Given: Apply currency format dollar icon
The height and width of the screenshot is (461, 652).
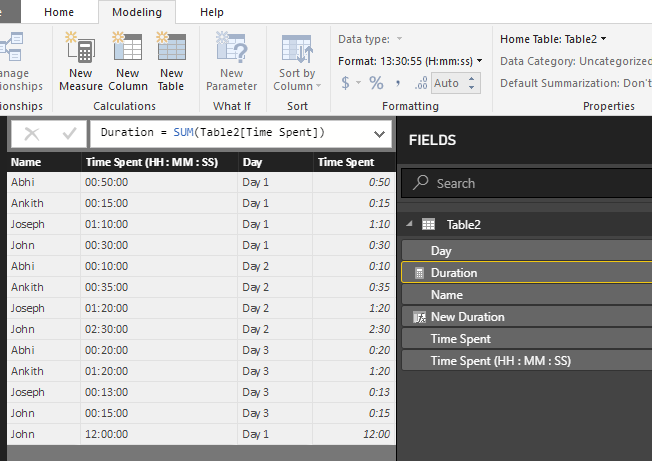Looking at the screenshot, I should click(345, 83).
